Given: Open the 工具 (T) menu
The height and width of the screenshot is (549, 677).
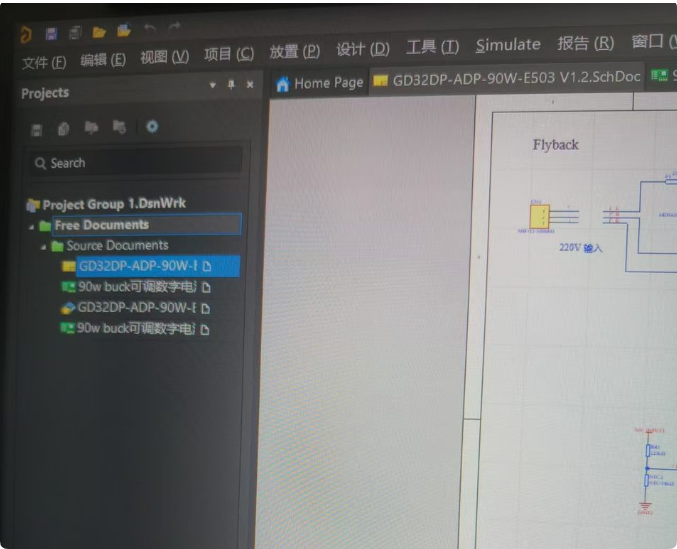Looking at the screenshot, I should pyautogui.click(x=433, y=47).
